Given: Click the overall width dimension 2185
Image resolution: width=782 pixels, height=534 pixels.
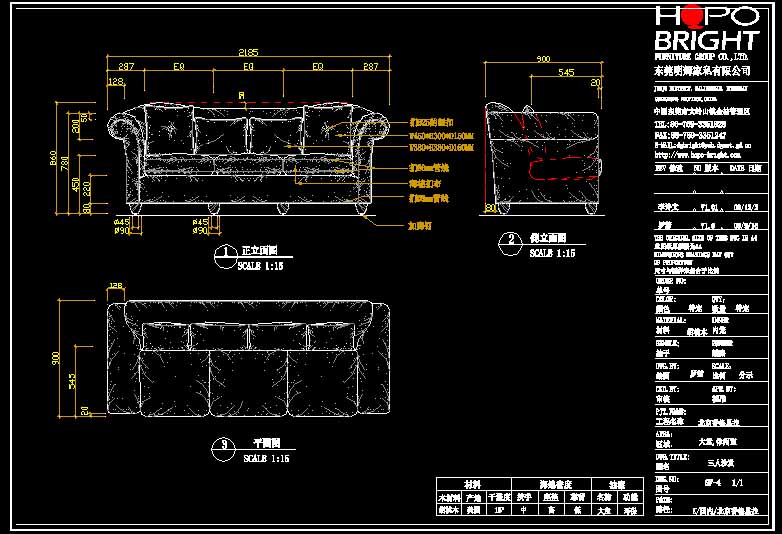Looking at the screenshot, I should click(x=248, y=52).
